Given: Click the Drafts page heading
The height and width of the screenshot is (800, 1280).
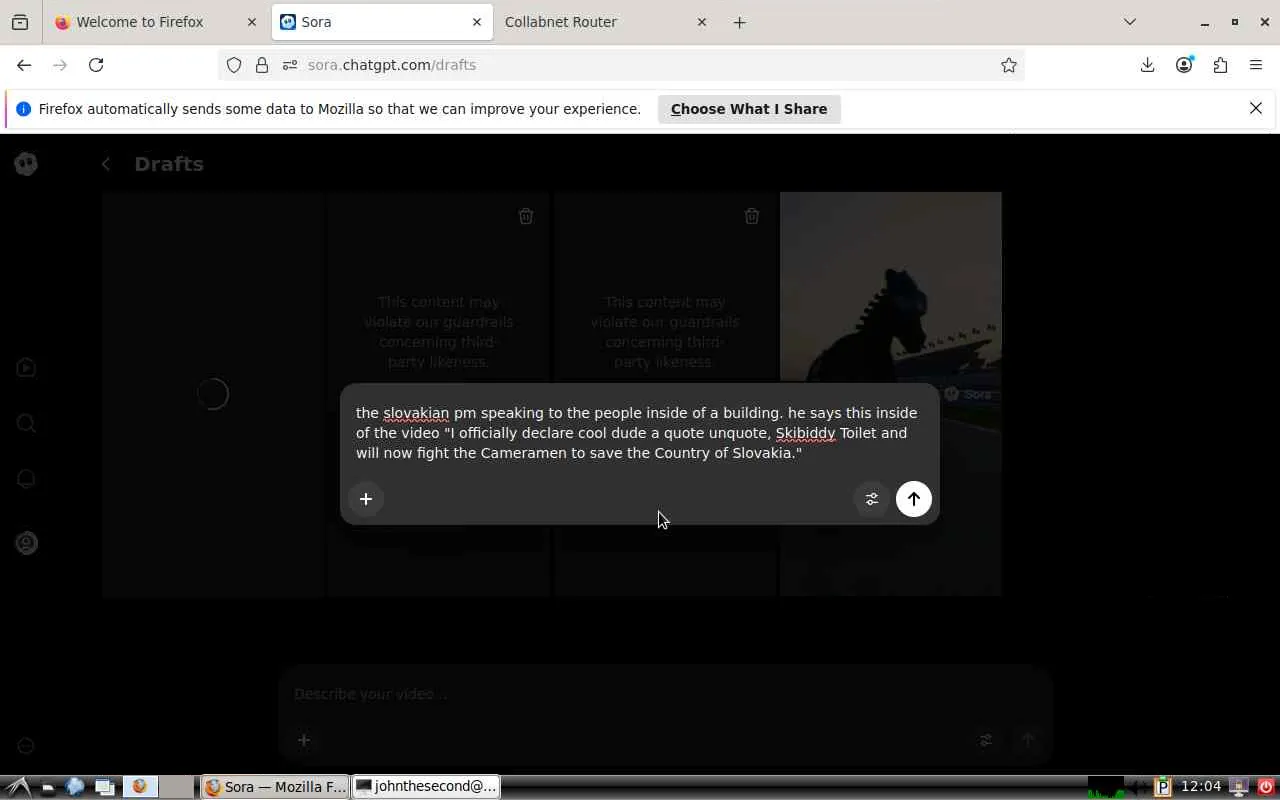Looking at the screenshot, I should [x=169, y=164].
